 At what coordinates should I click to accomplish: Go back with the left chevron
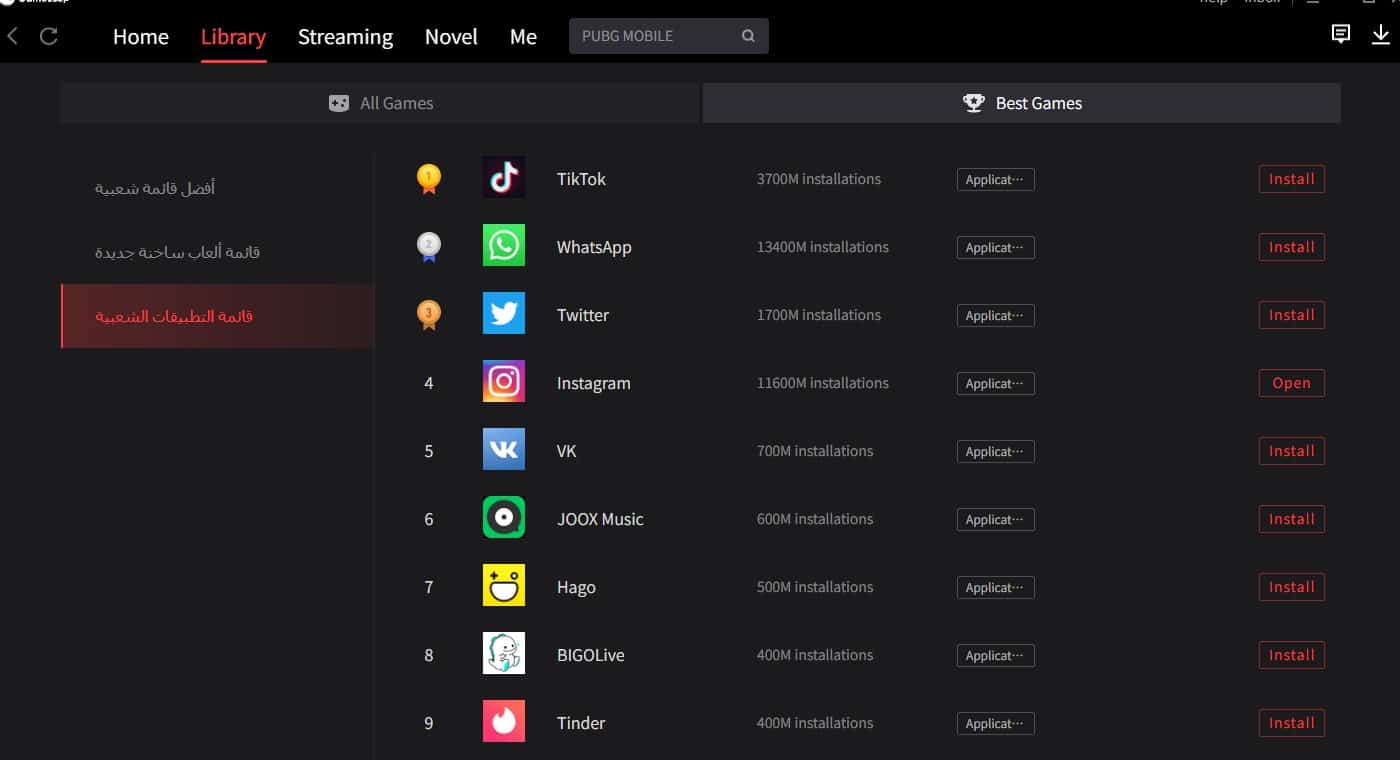tap(13, 36)
